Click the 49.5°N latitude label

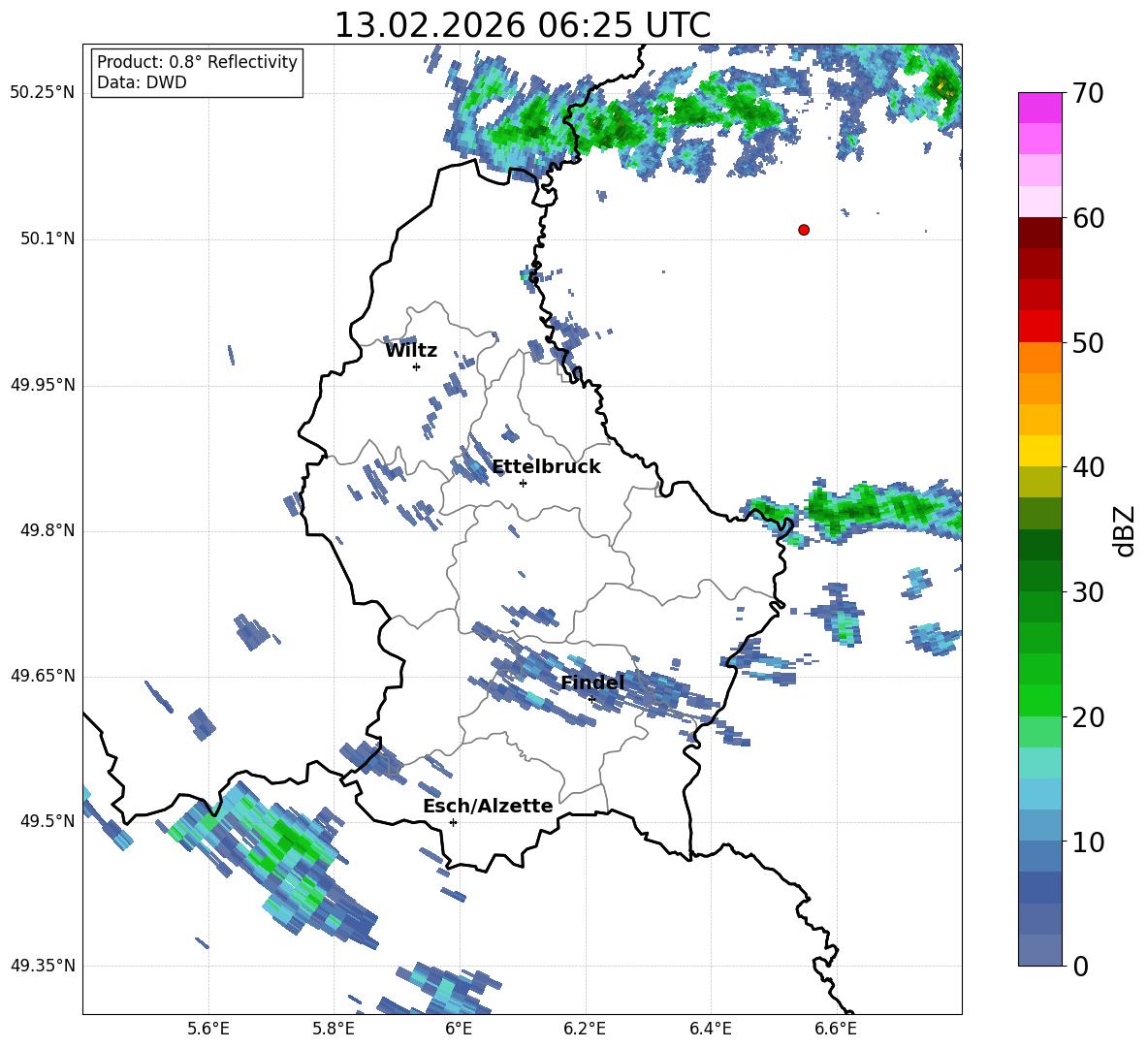click(x=47, y=820)
